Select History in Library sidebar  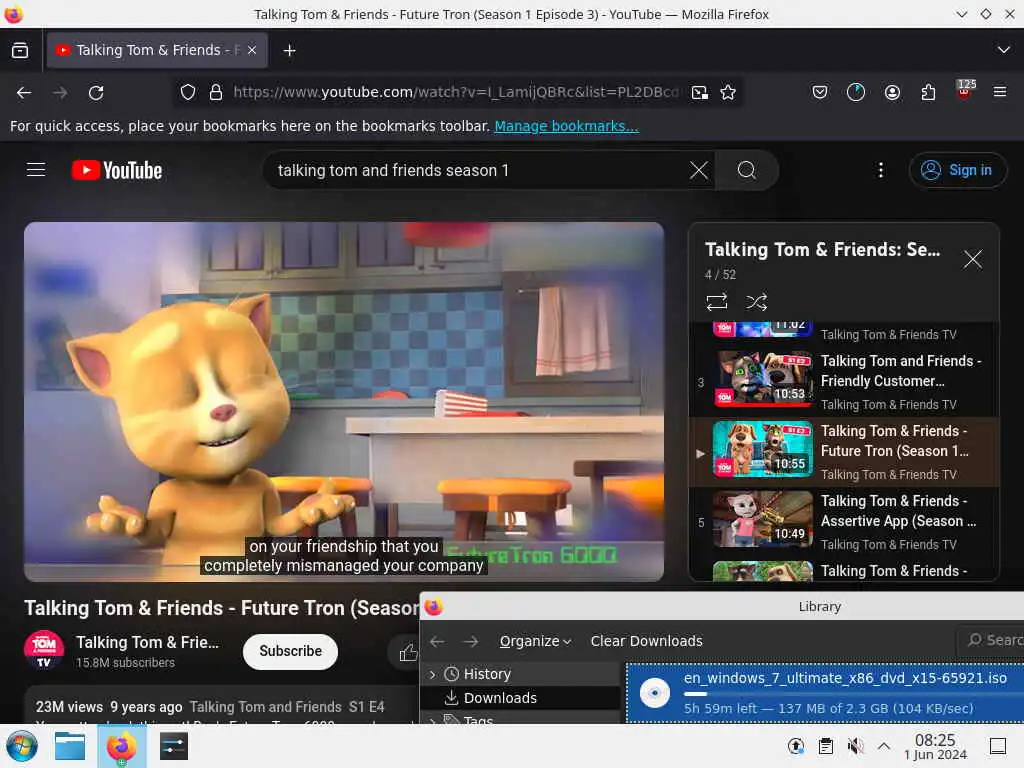coord(519,674)
